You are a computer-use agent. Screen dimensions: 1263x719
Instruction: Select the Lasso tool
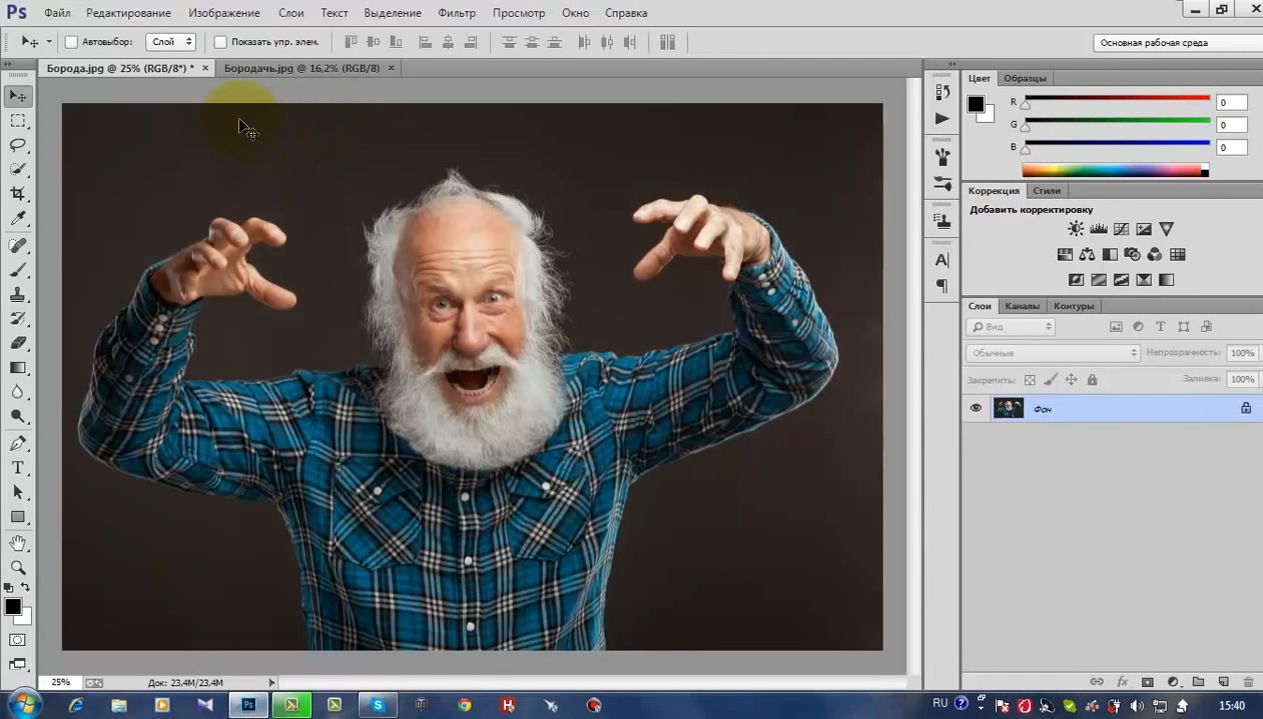click(18, 145)
